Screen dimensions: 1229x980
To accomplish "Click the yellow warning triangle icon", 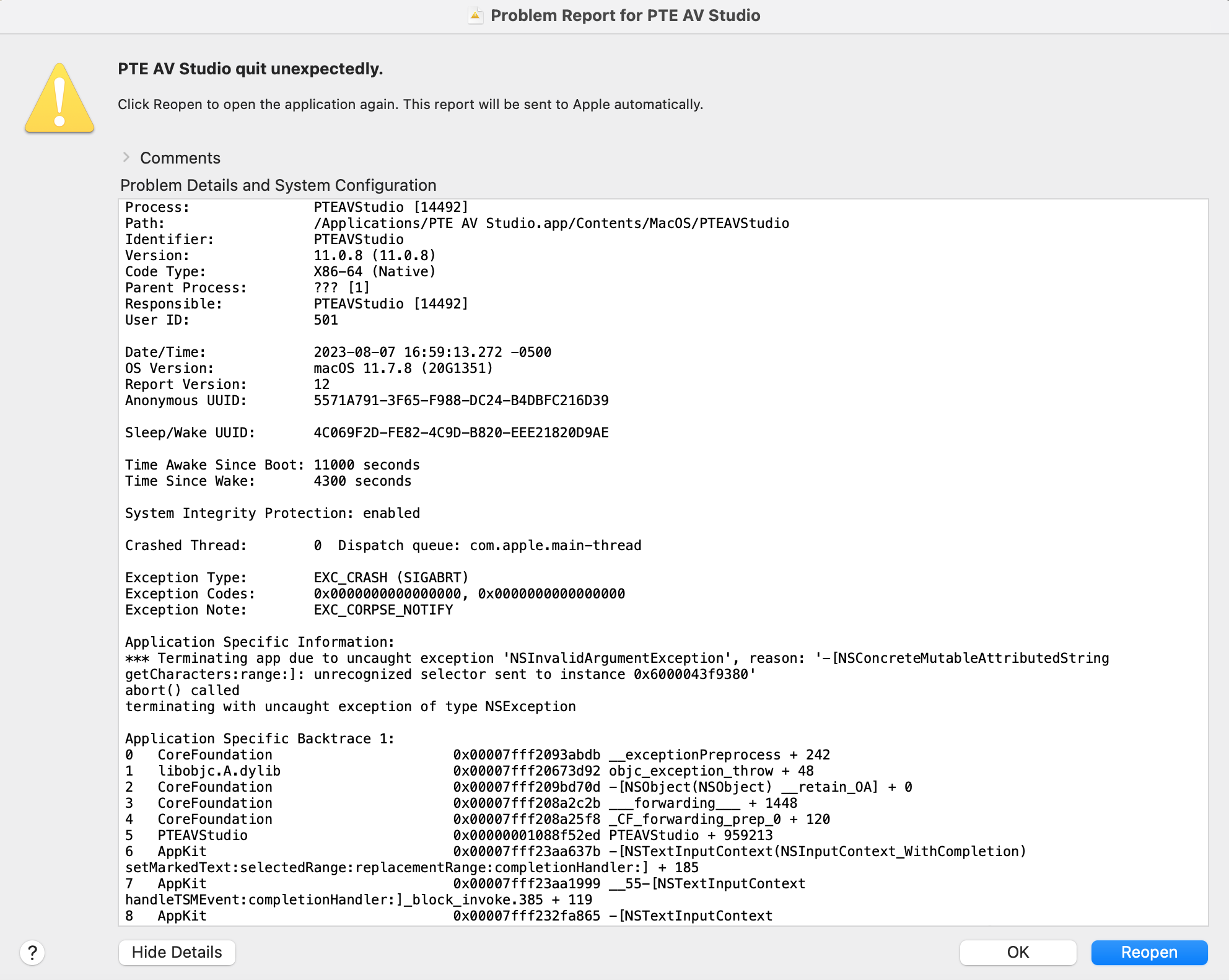I will click(x=59, y=99).
